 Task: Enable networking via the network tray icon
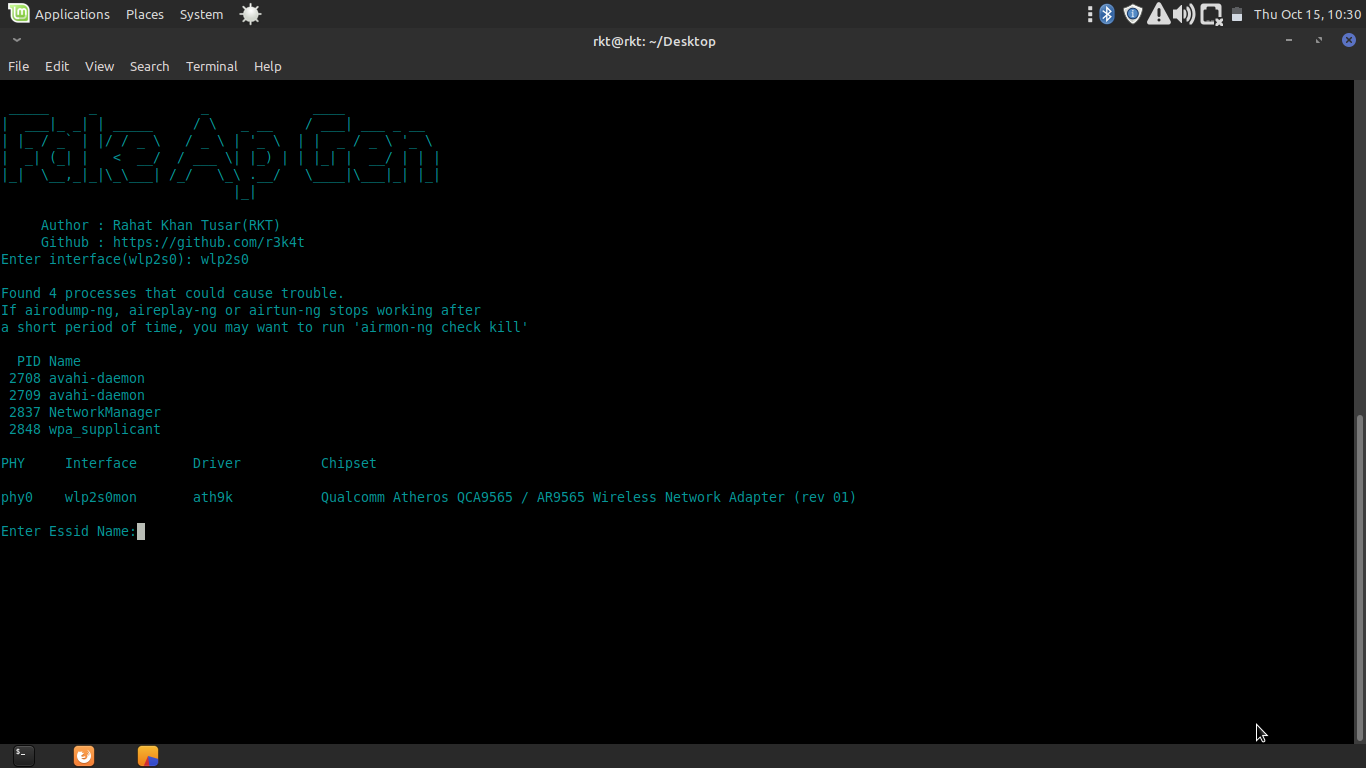click(x=1210, y=14)
